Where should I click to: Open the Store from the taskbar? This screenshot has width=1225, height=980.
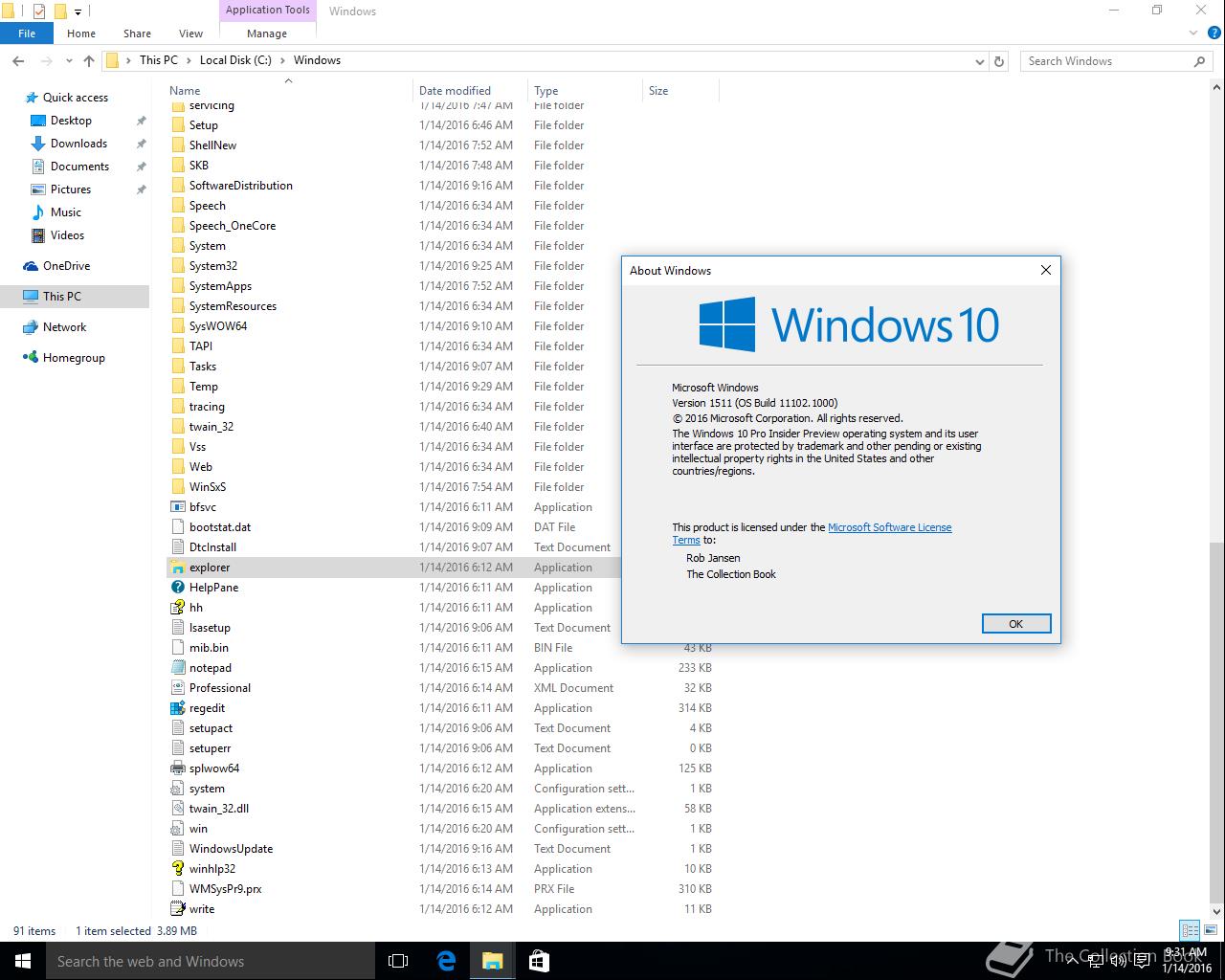point(539,961)
